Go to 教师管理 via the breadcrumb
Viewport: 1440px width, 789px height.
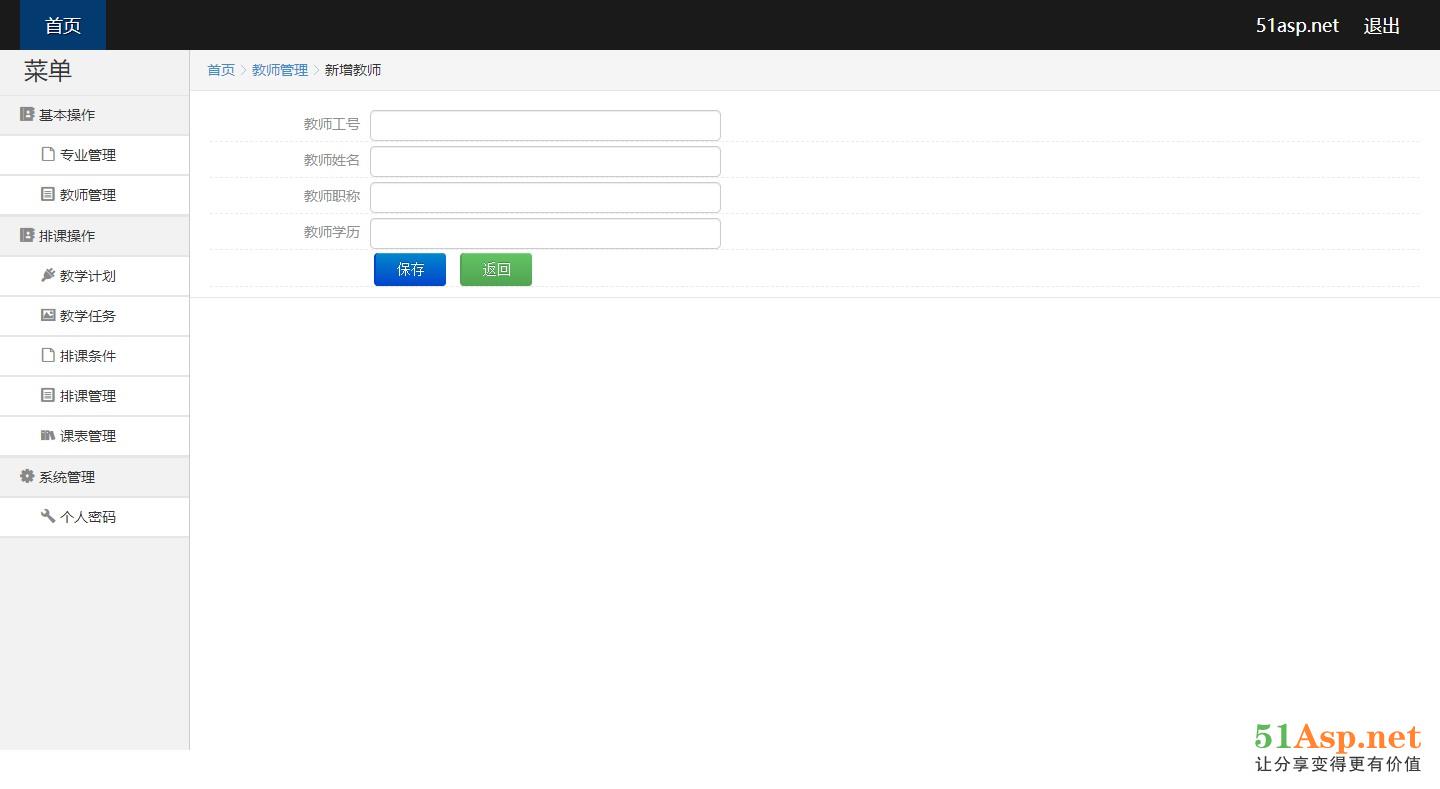click(x=280, y=70)
